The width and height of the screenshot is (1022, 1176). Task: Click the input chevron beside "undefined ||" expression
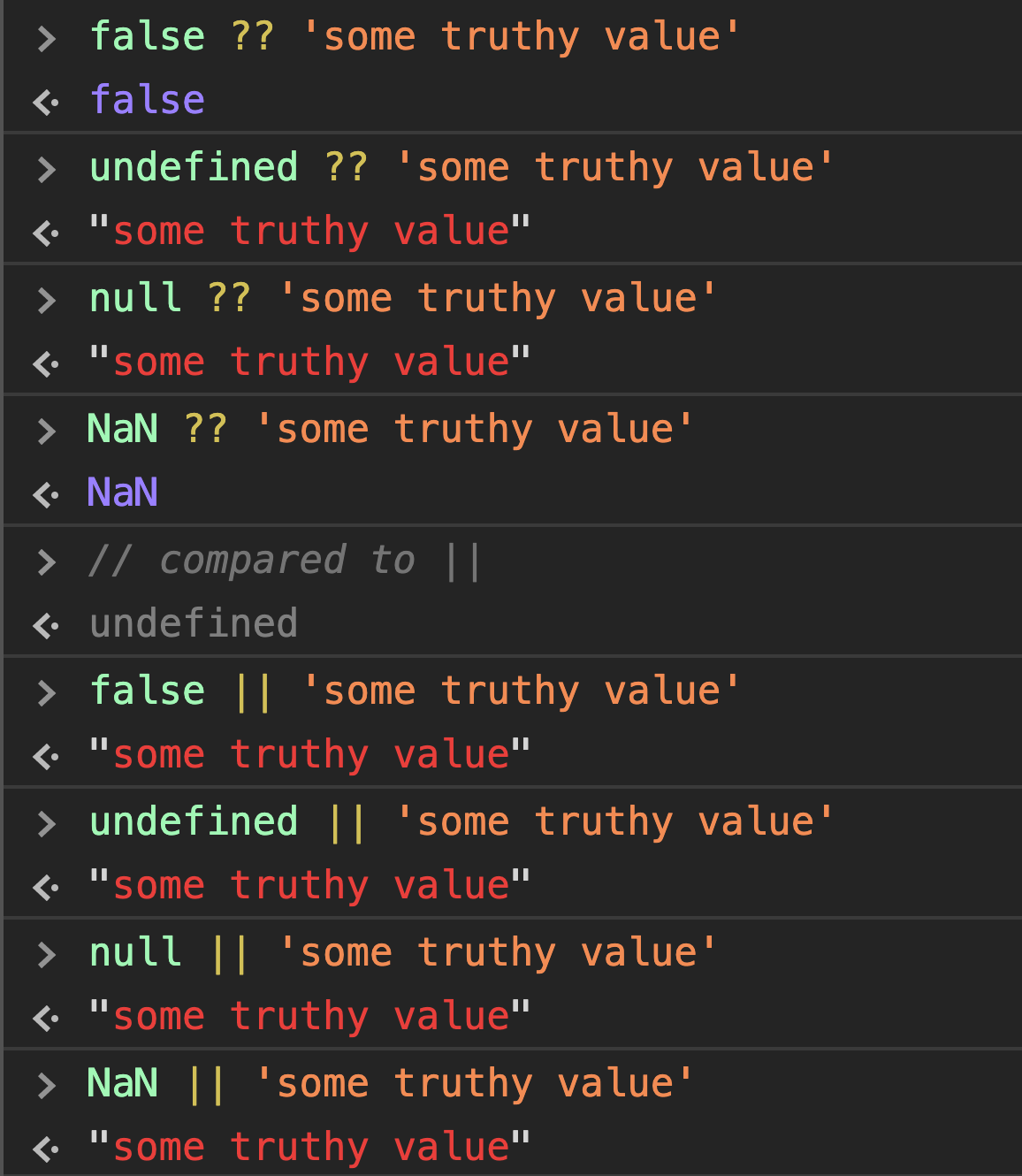coord(47,824)
